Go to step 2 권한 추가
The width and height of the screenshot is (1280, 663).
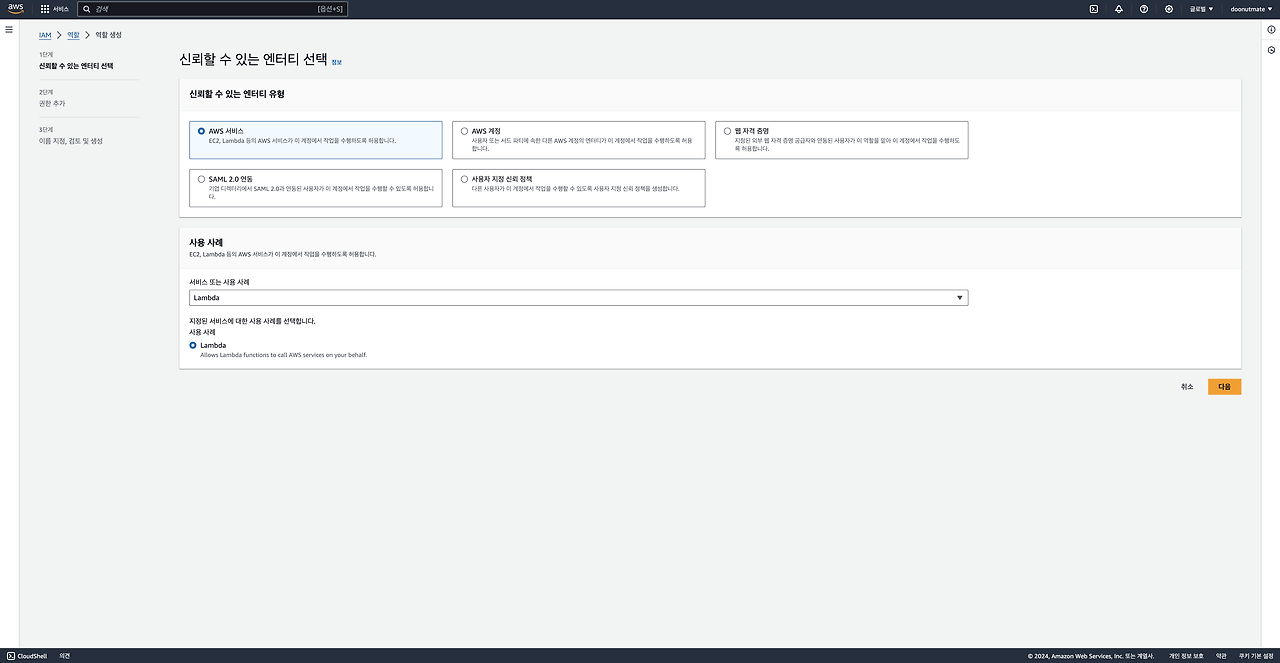point(52,103)
